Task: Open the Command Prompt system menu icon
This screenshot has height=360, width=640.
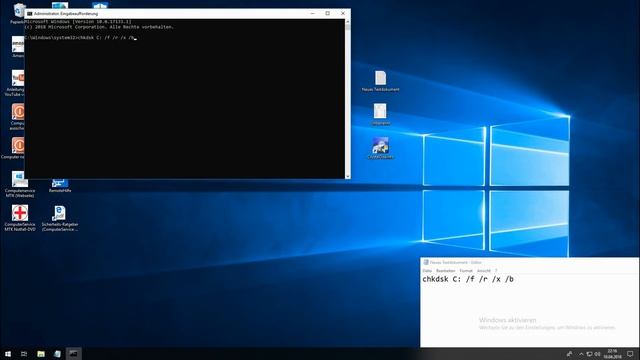Action: 29,13
